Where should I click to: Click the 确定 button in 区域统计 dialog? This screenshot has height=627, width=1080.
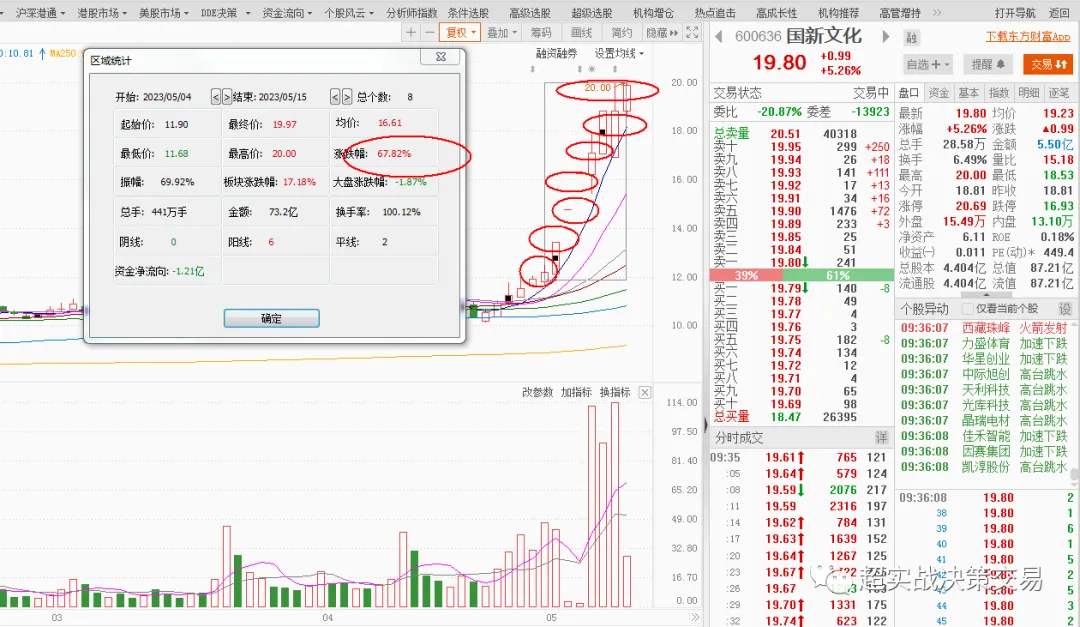point(271,318)
